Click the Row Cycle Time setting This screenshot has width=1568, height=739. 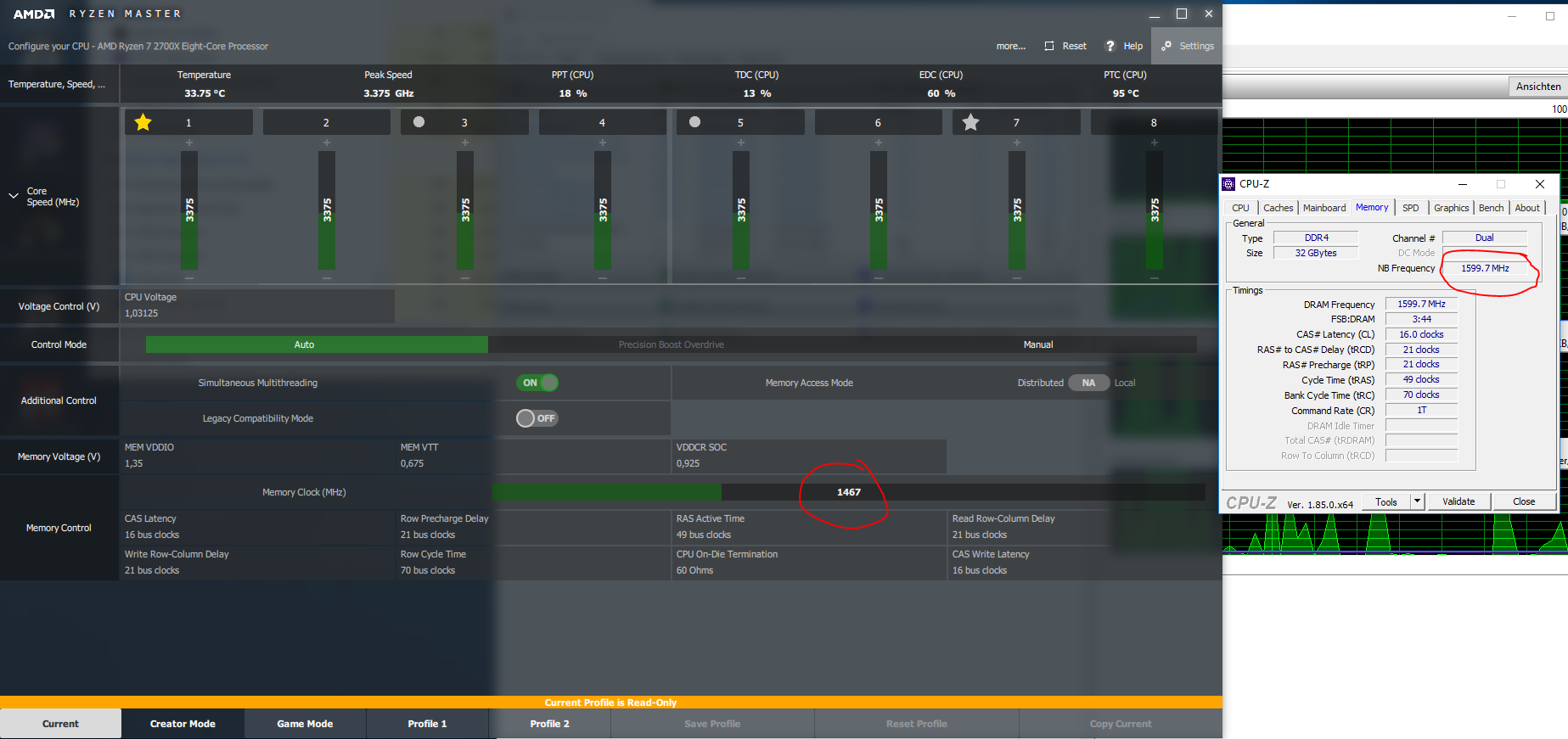(534, 562)
